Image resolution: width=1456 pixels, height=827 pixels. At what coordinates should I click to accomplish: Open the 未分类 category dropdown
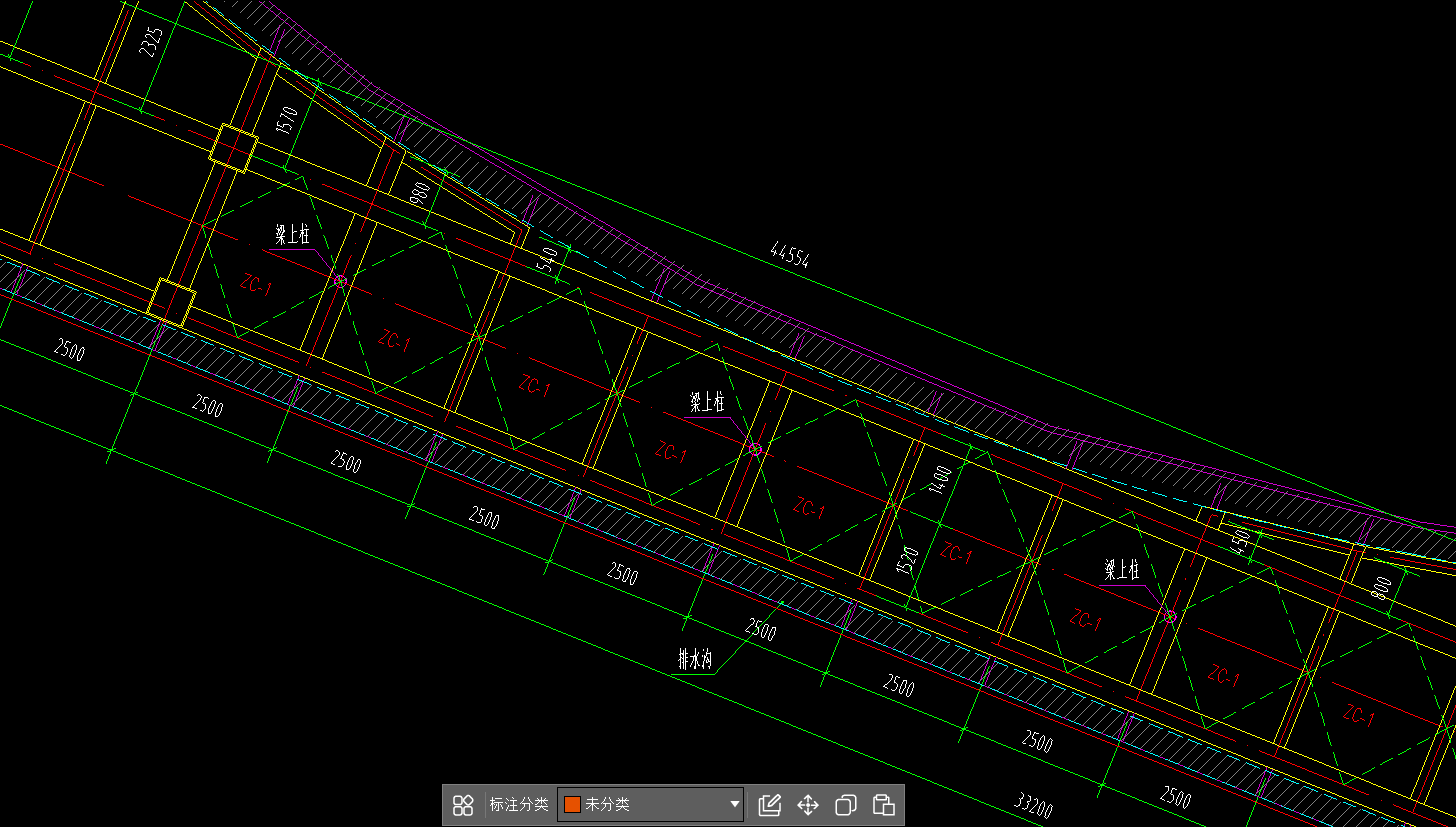tap(650, 805)
